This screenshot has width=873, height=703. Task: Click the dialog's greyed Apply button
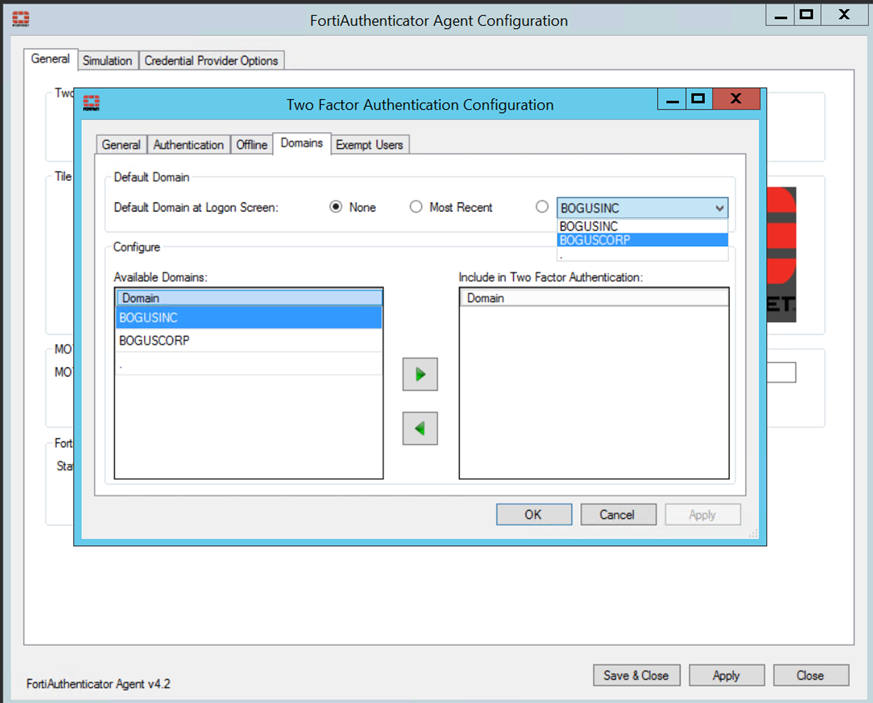point(703,514)
